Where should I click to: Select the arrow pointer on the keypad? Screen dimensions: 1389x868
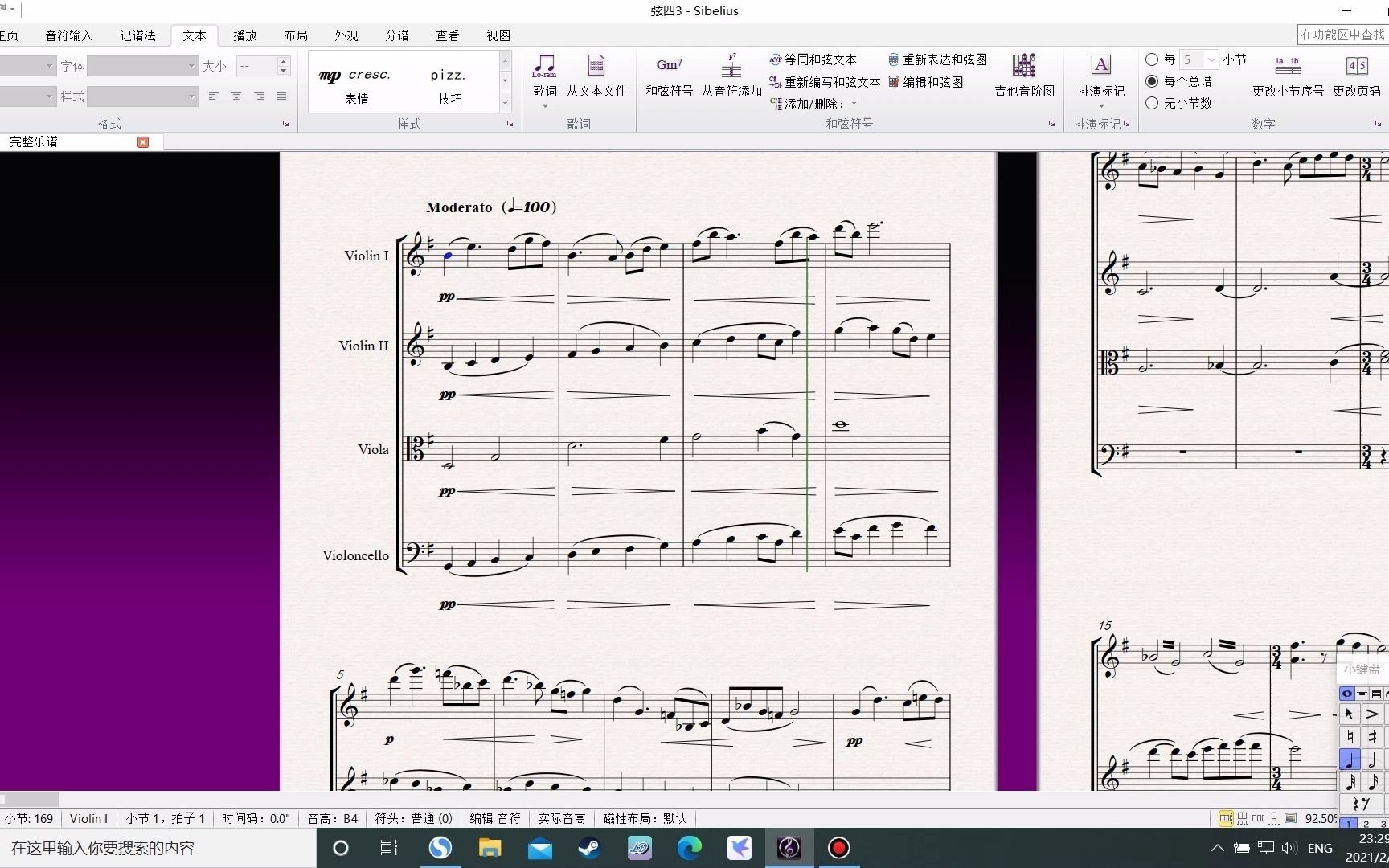point(1350,714)
